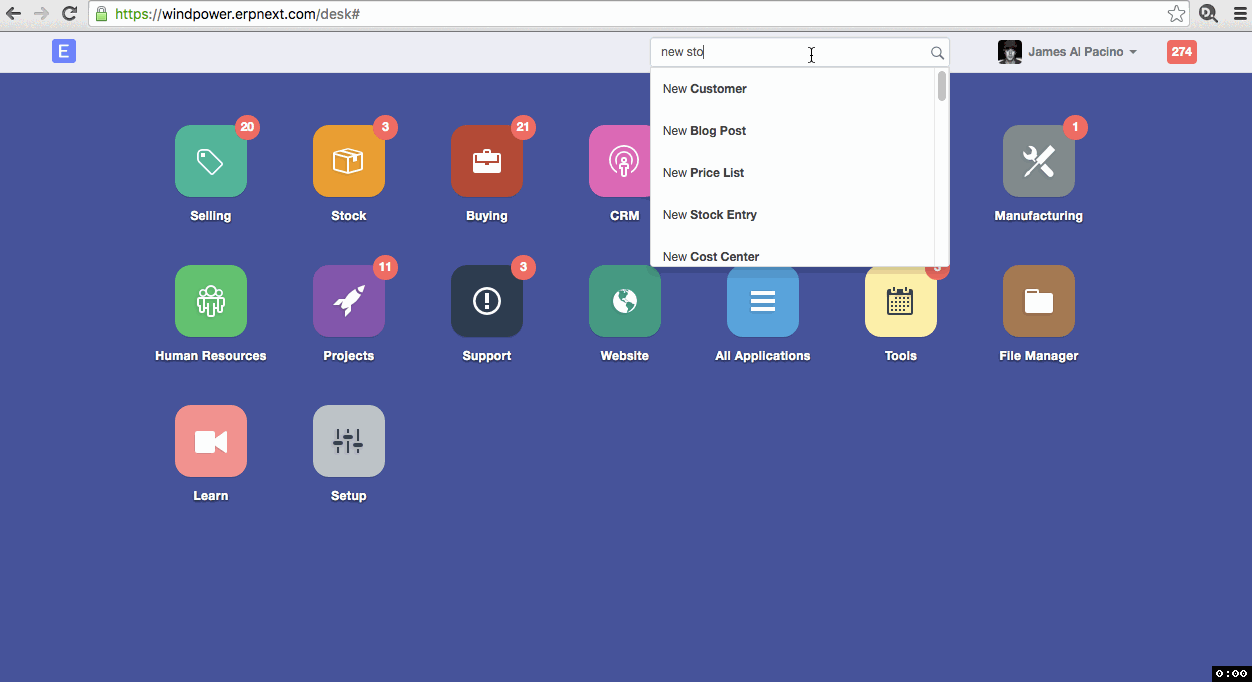Open the Tools calendar icon

(x=900, y=301)
